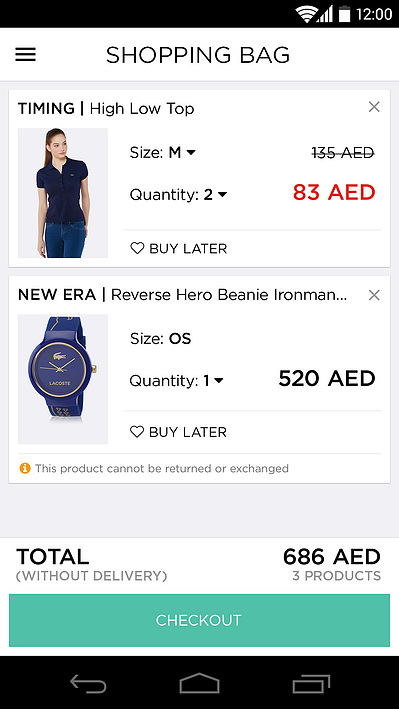This screenshot has height=709, width=399.
Task: Save High Low Top with BUY LATER
Action: click(179, 248)
